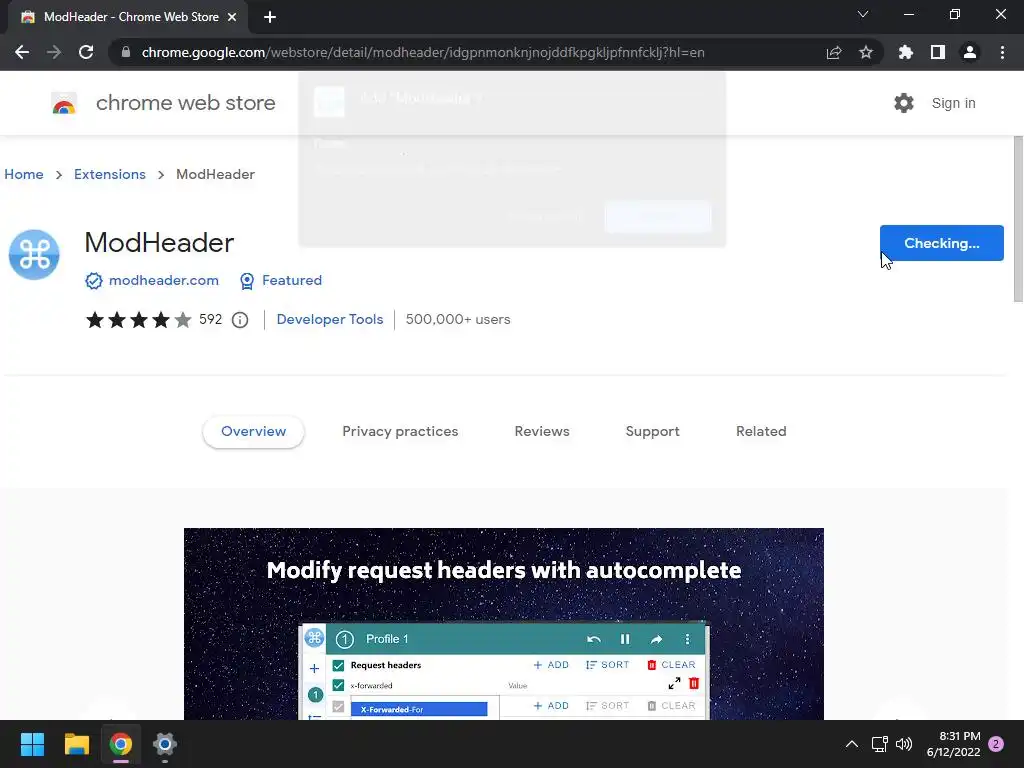Expand the tab search dropdown
The height and width of the screenshot is (768, 1024).
tap(863, 14)
